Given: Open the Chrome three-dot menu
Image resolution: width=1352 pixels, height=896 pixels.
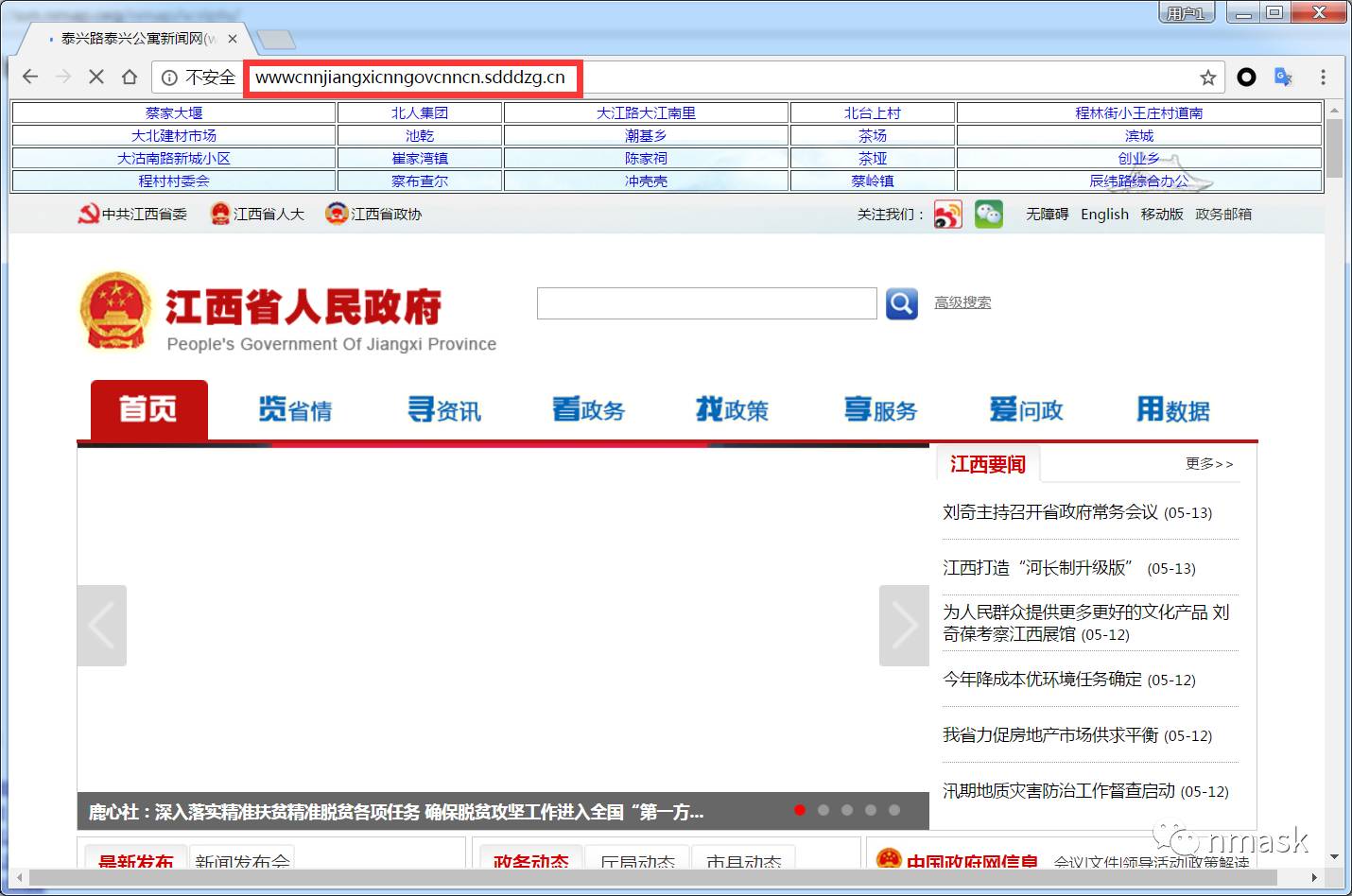Looking at the screenshot, I should click(x=1323, y=77).
